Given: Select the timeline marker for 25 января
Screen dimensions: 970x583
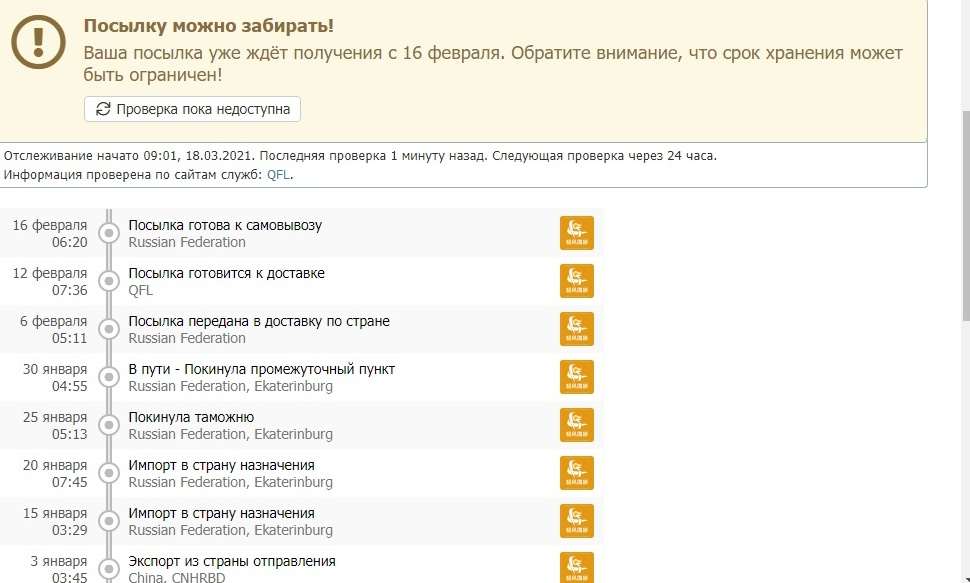Looking at the screenshot, I should [110, 426].
